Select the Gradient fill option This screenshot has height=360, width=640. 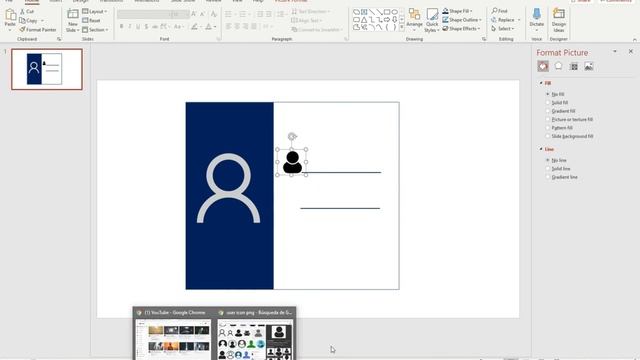coord(560,111)
